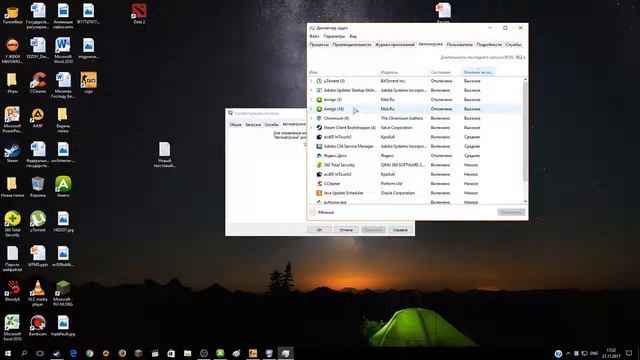640x360 pixels.
Task: Open the Параметры menu in Task Manager
Action: [334, 36]
